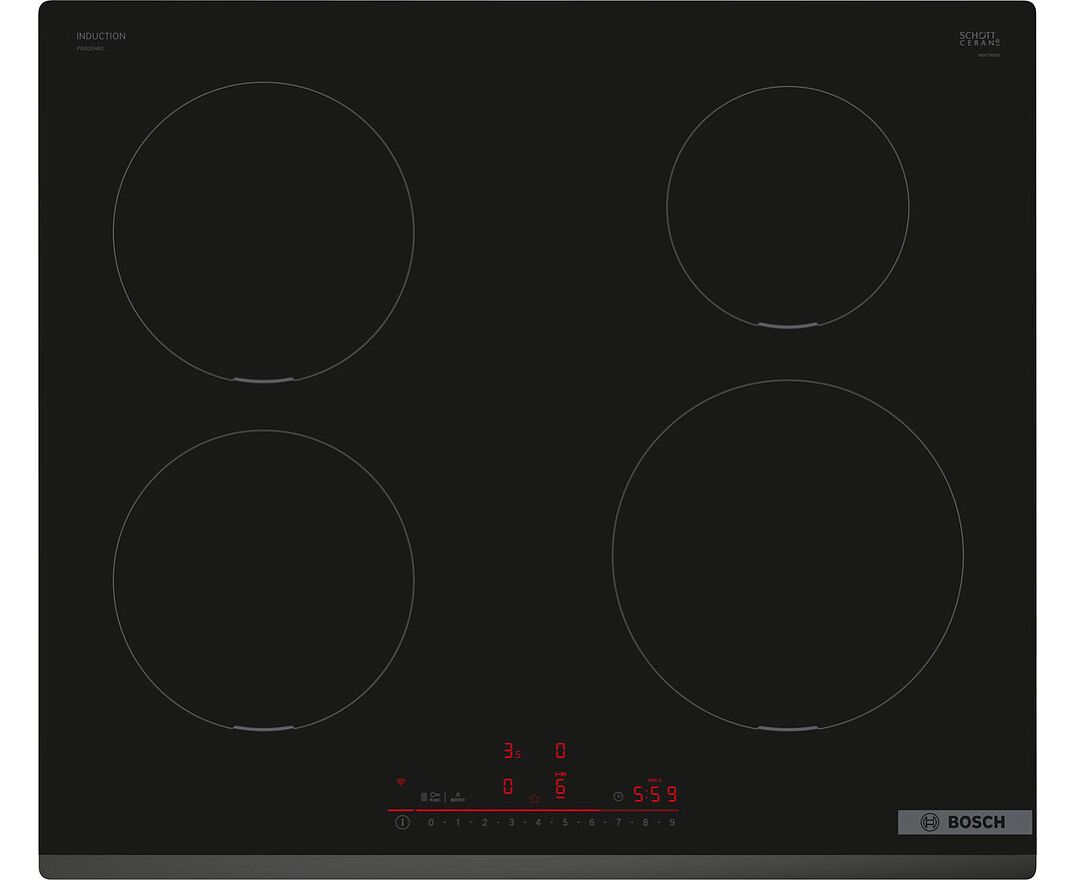Tap the Bosch logo badge
The height and width of the screenshot is (880, 1076).
[964, 822]
